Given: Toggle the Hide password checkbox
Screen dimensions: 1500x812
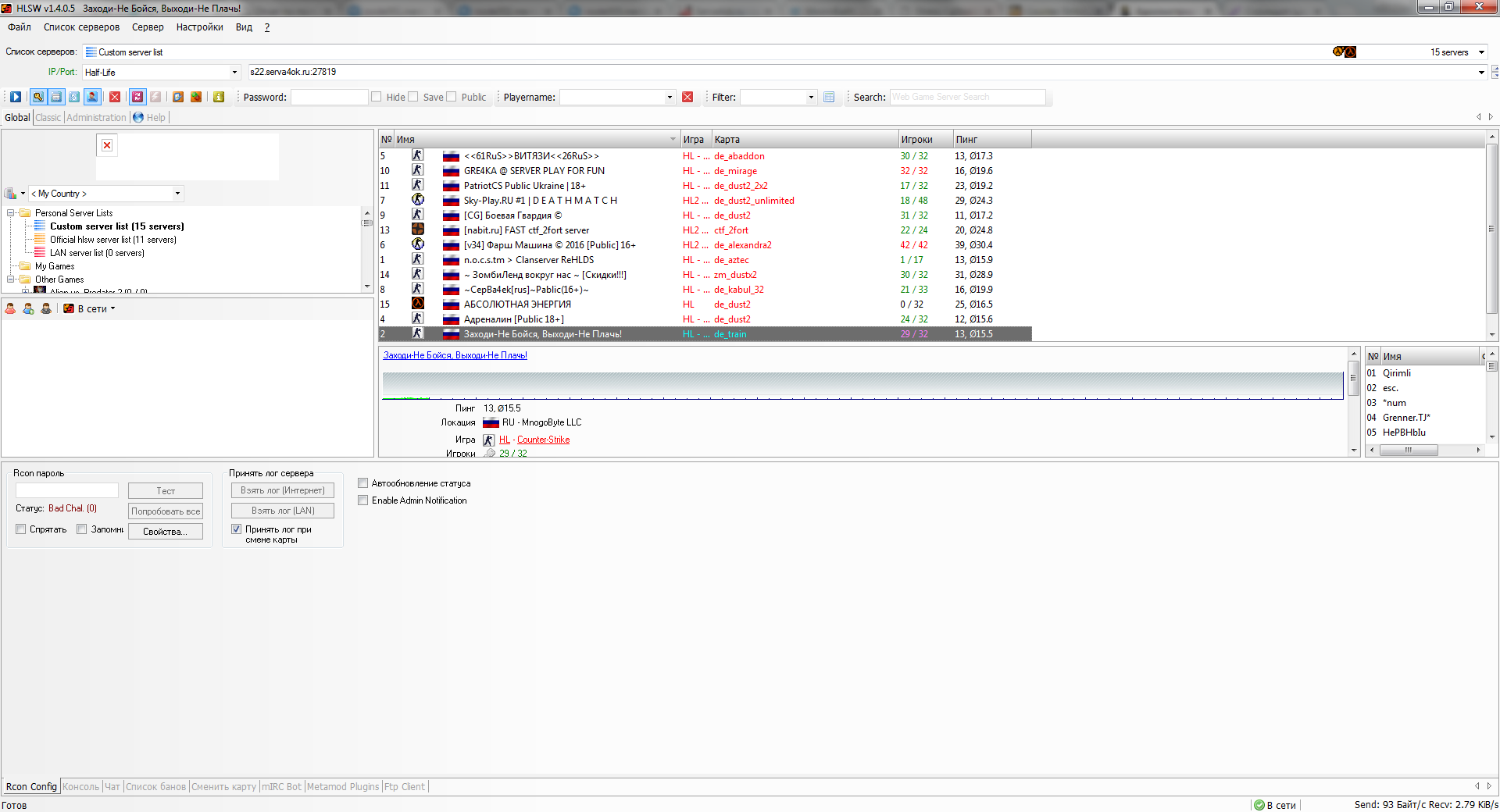Looking at the screenshot, I should point(377,97).
